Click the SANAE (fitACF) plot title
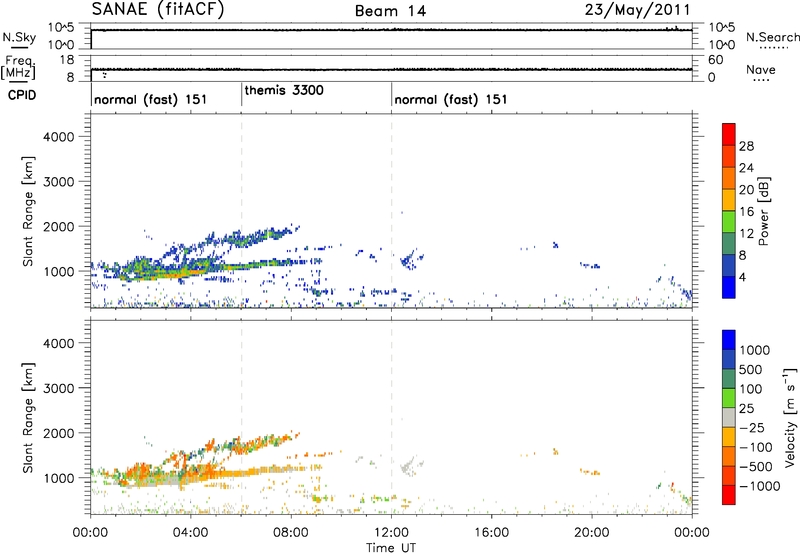This screenshot has height=554, width=800. (158, 9)
